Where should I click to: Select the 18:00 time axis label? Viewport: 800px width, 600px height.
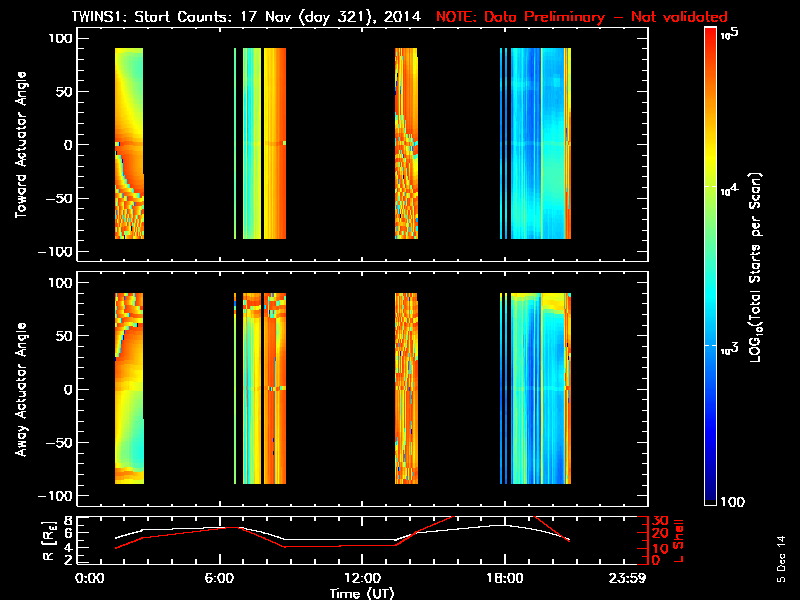coord(505,578)
